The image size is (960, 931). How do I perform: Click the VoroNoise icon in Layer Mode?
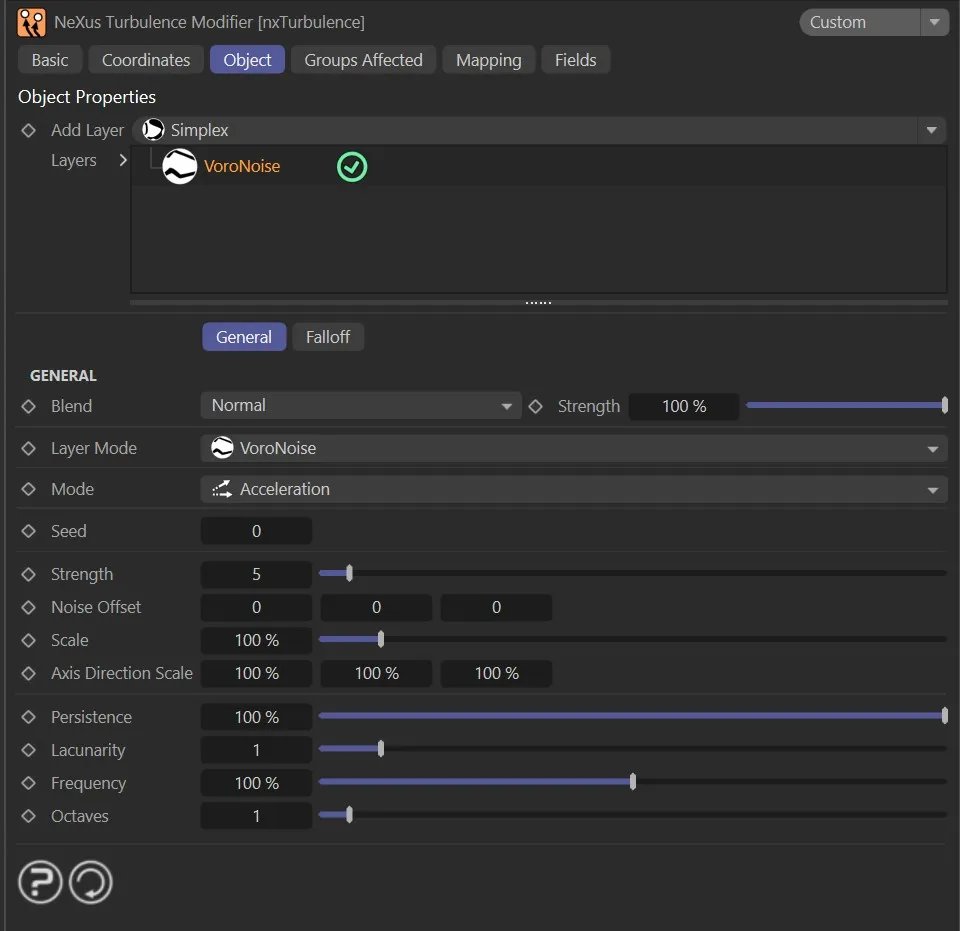(x=222, y=448)
